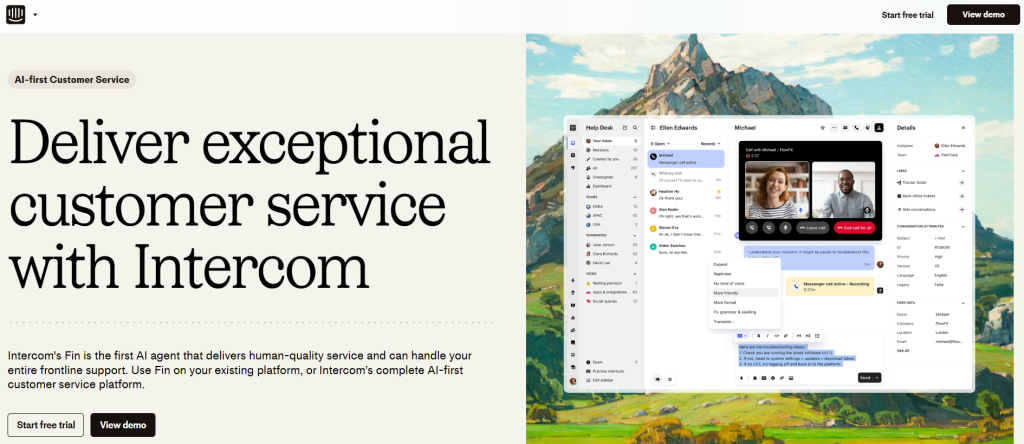Choose Expand from the AI menu

[745, 264]
